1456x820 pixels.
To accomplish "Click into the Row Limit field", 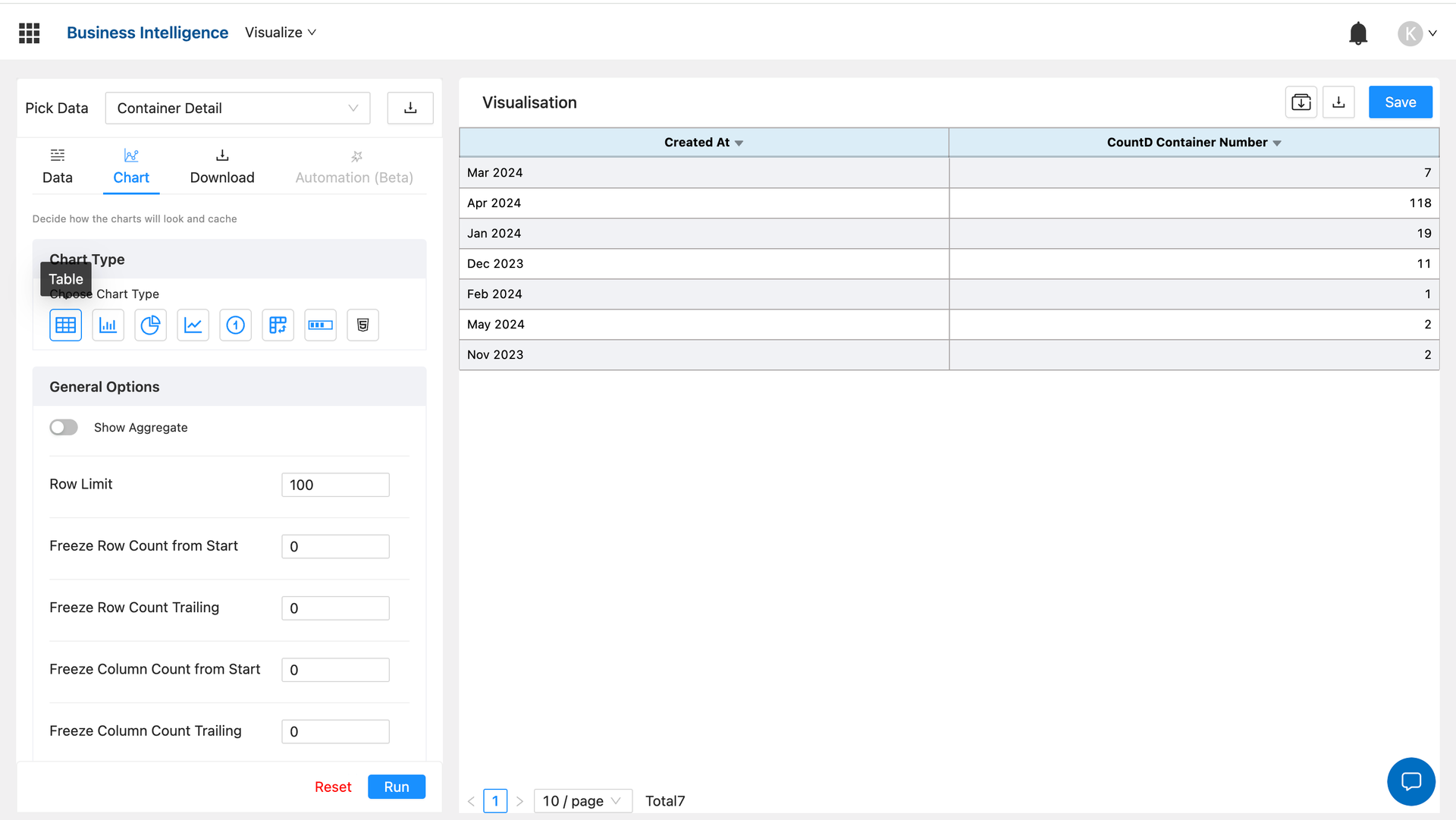I will tap(335, 485).
